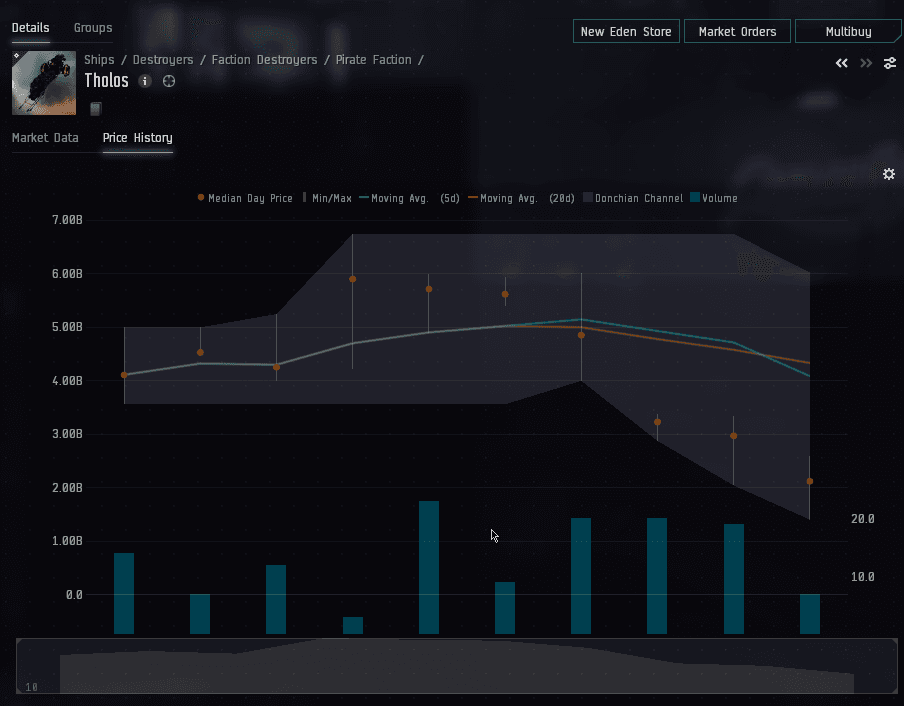Click the crosshair icon beside Tholos name
The height and width of the screenshot is (706, 904).
tap(169, 81)
